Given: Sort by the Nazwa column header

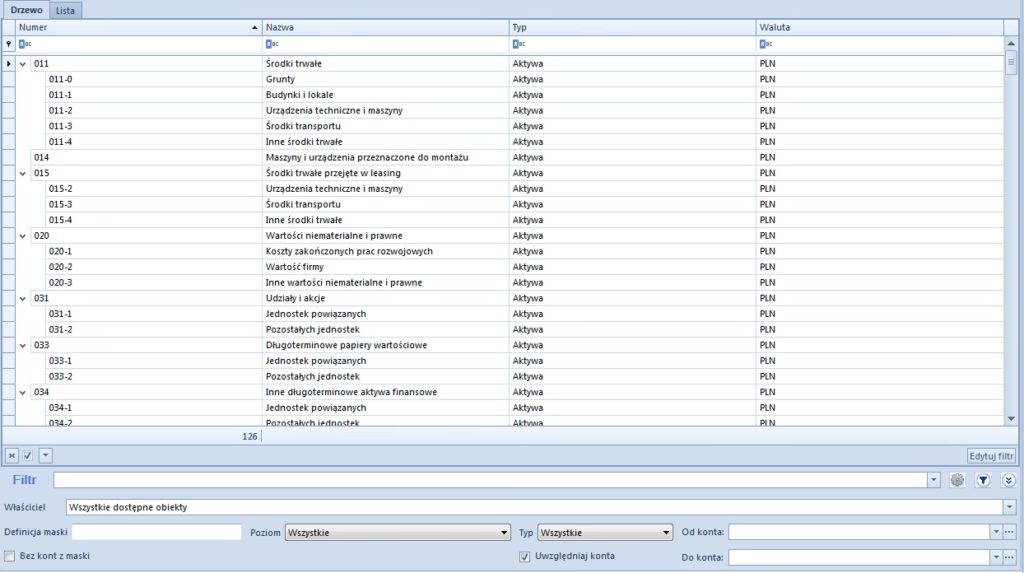Looking at the screenshot, I should click(x=384, y=27).
